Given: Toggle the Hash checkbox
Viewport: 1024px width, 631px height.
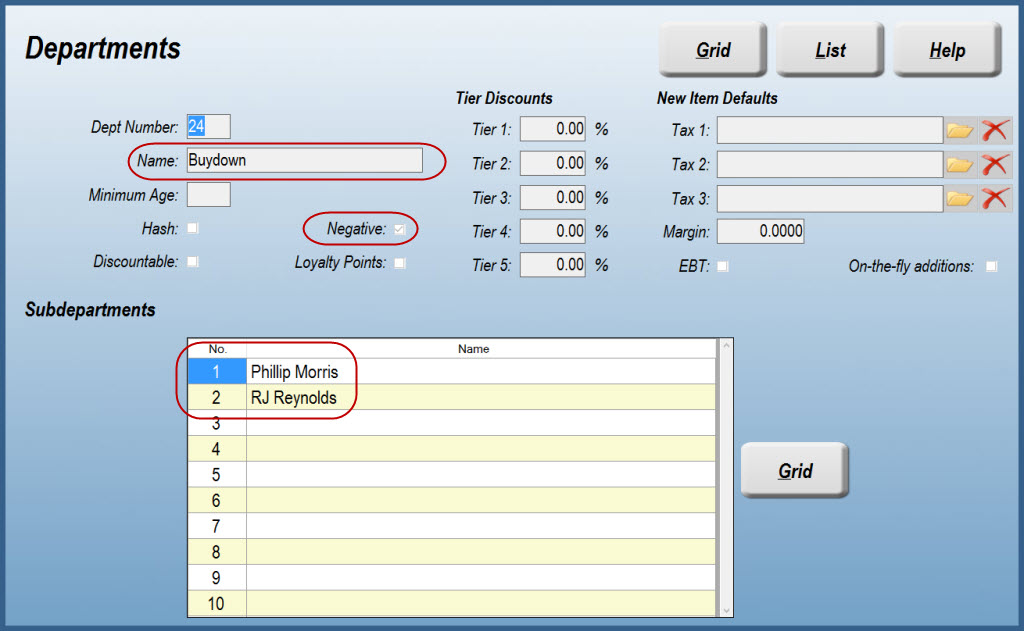Looking at the screenshot, I should click(x=193, y=228).
